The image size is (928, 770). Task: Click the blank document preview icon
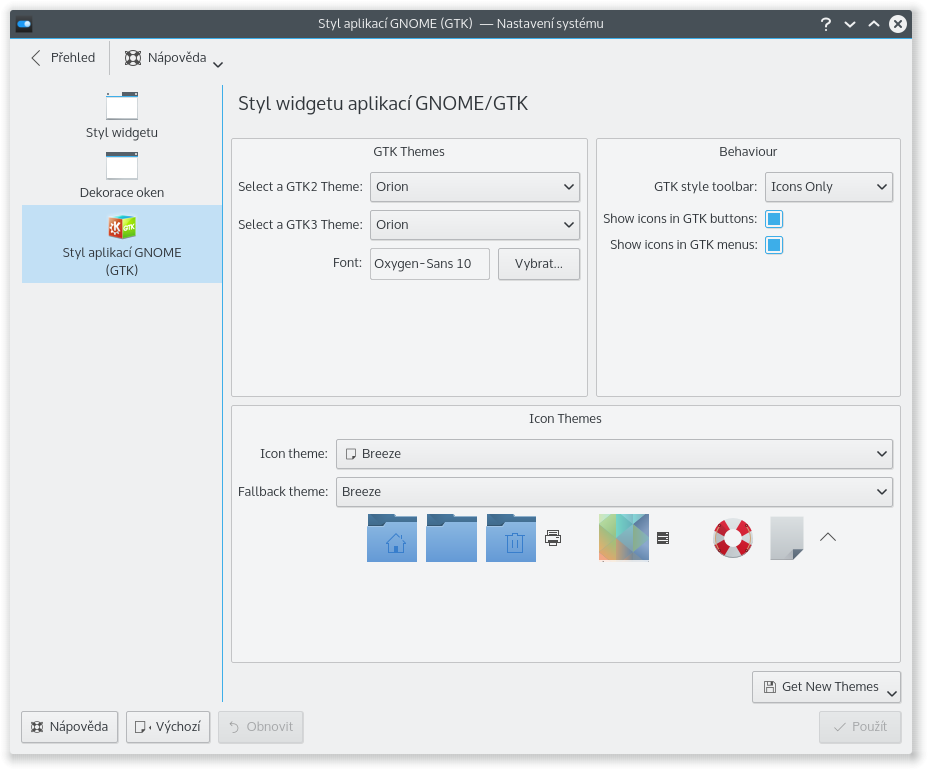[787, 538]
